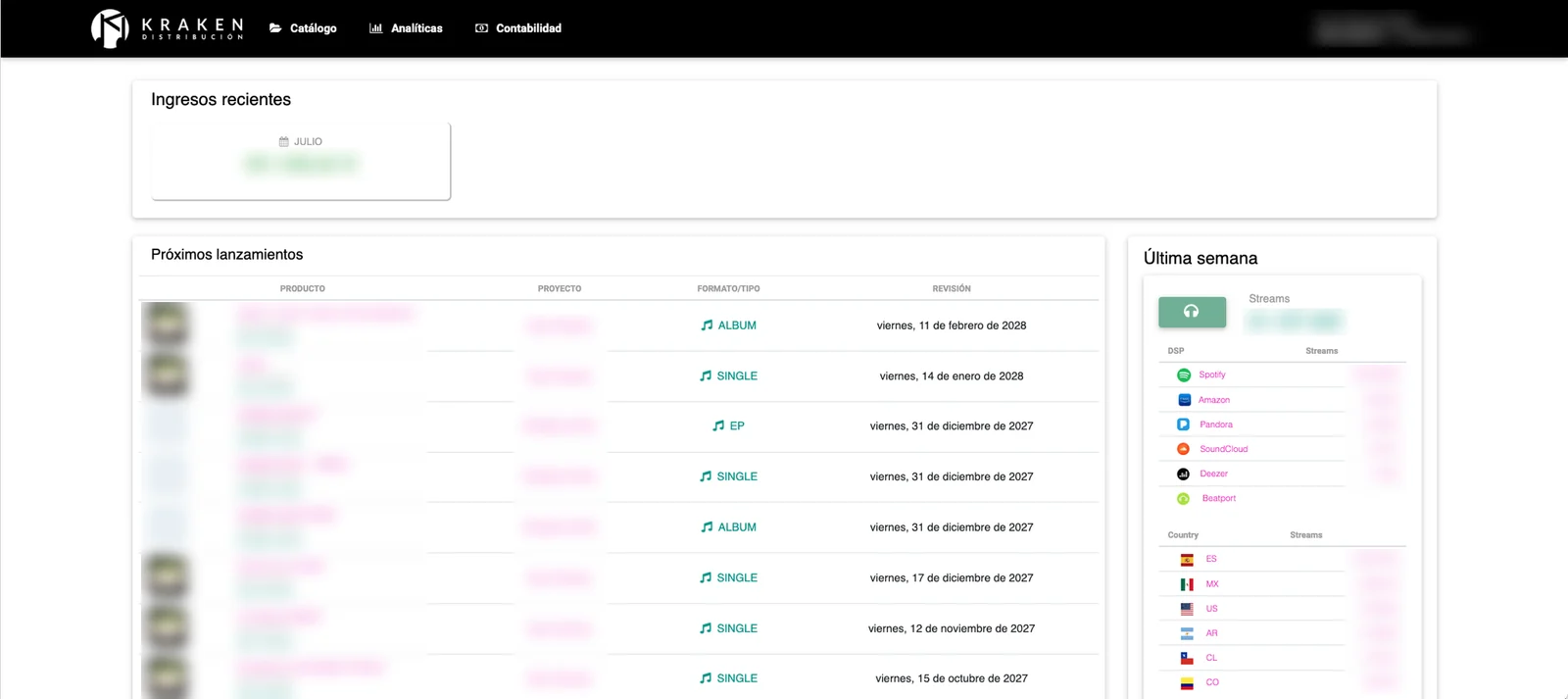Click the Última semana heading
Viewport: 1568px width, 699px height.
1200,259
